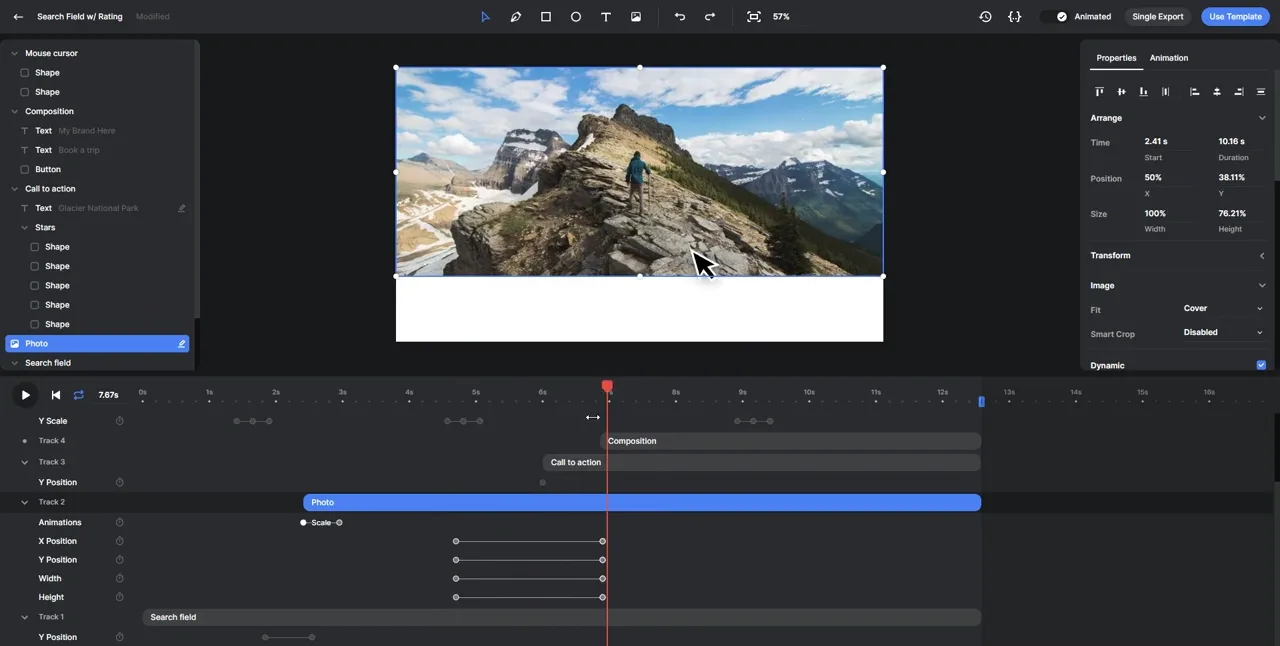Viewport: 1280px width, 646px height.
Task: Toggle the Dynamic checkbox in Image section
Action: [x=1261, y=365]
